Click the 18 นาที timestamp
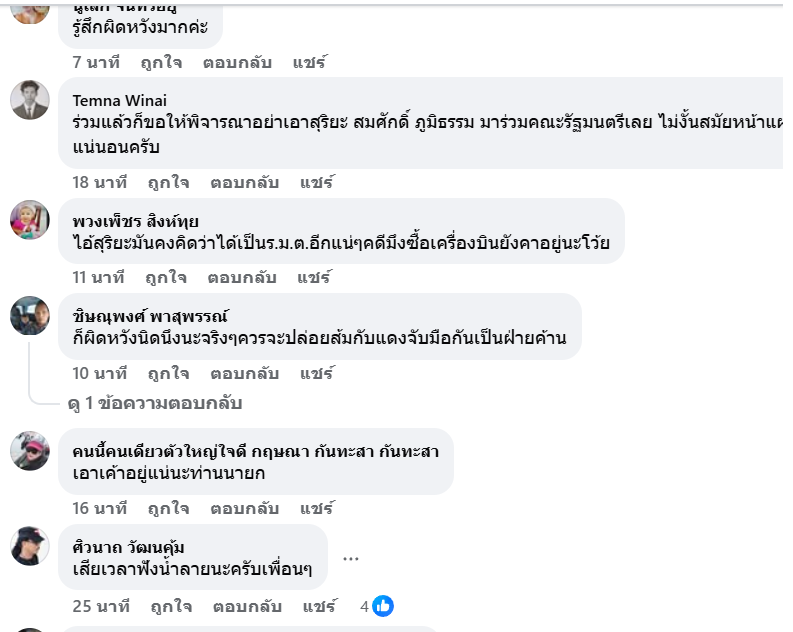 [x=100, y=182]
